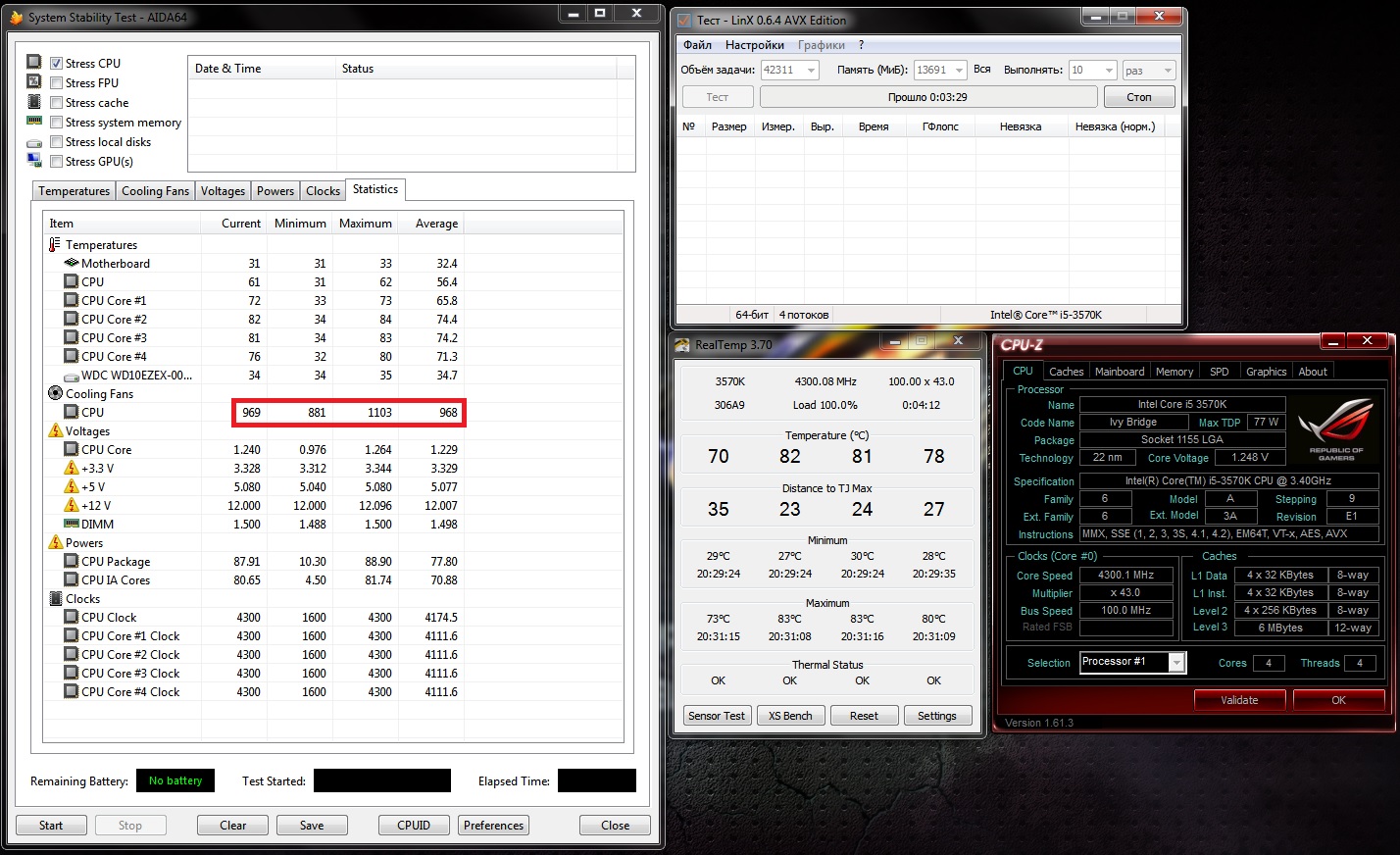Click the CPU Clock row chip icon
The width and height of the screenshot is (1400, 855).
click(72, 617)
